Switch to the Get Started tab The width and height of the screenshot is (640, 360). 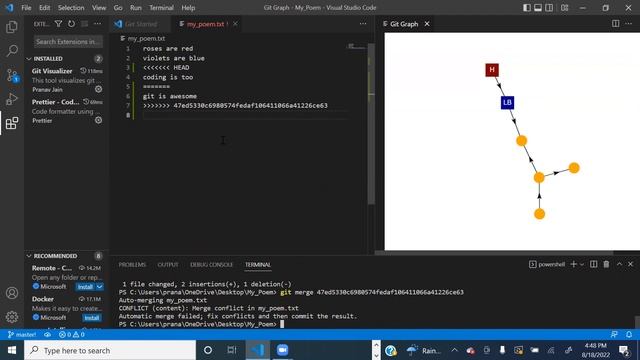141,24
